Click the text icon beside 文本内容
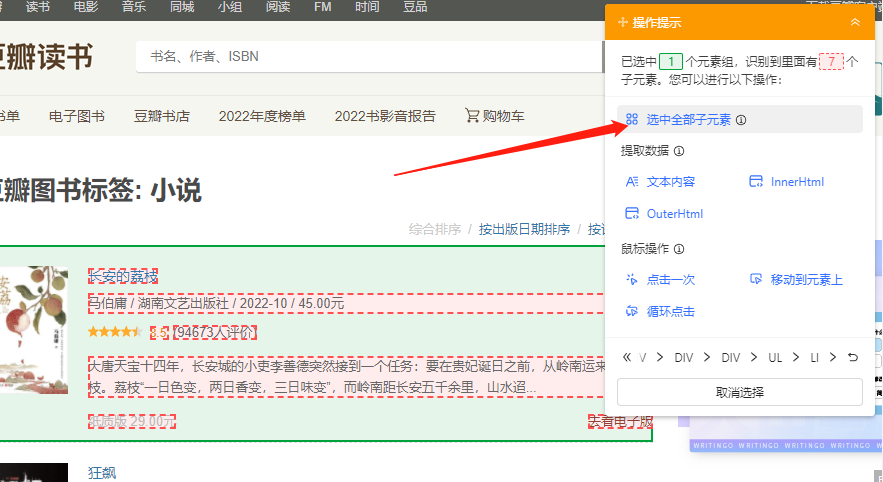Image resolution: width=883 pixels, height=482 pixels. tap(632, 181)
